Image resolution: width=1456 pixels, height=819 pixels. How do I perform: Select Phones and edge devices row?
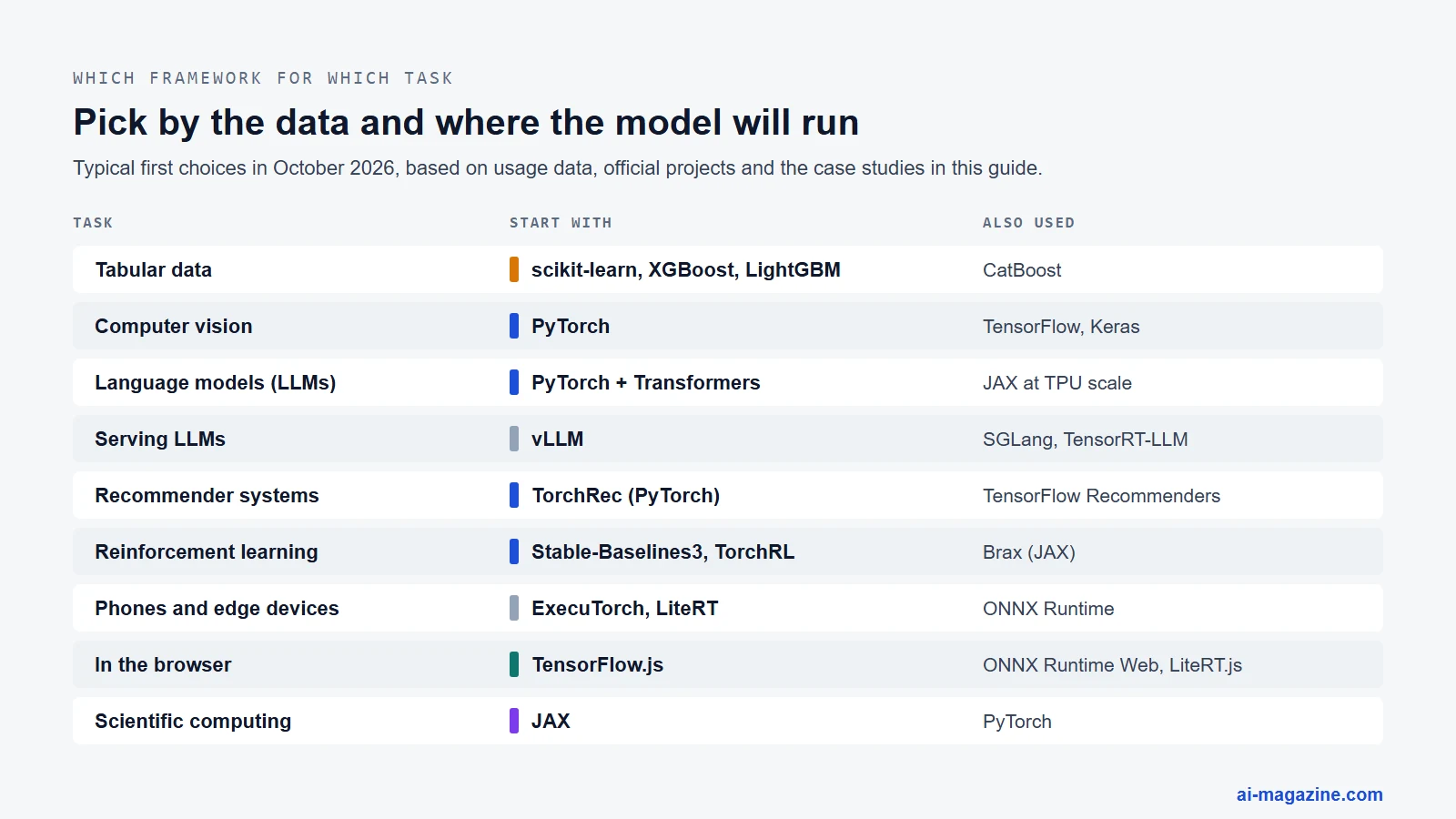[728, 608]
